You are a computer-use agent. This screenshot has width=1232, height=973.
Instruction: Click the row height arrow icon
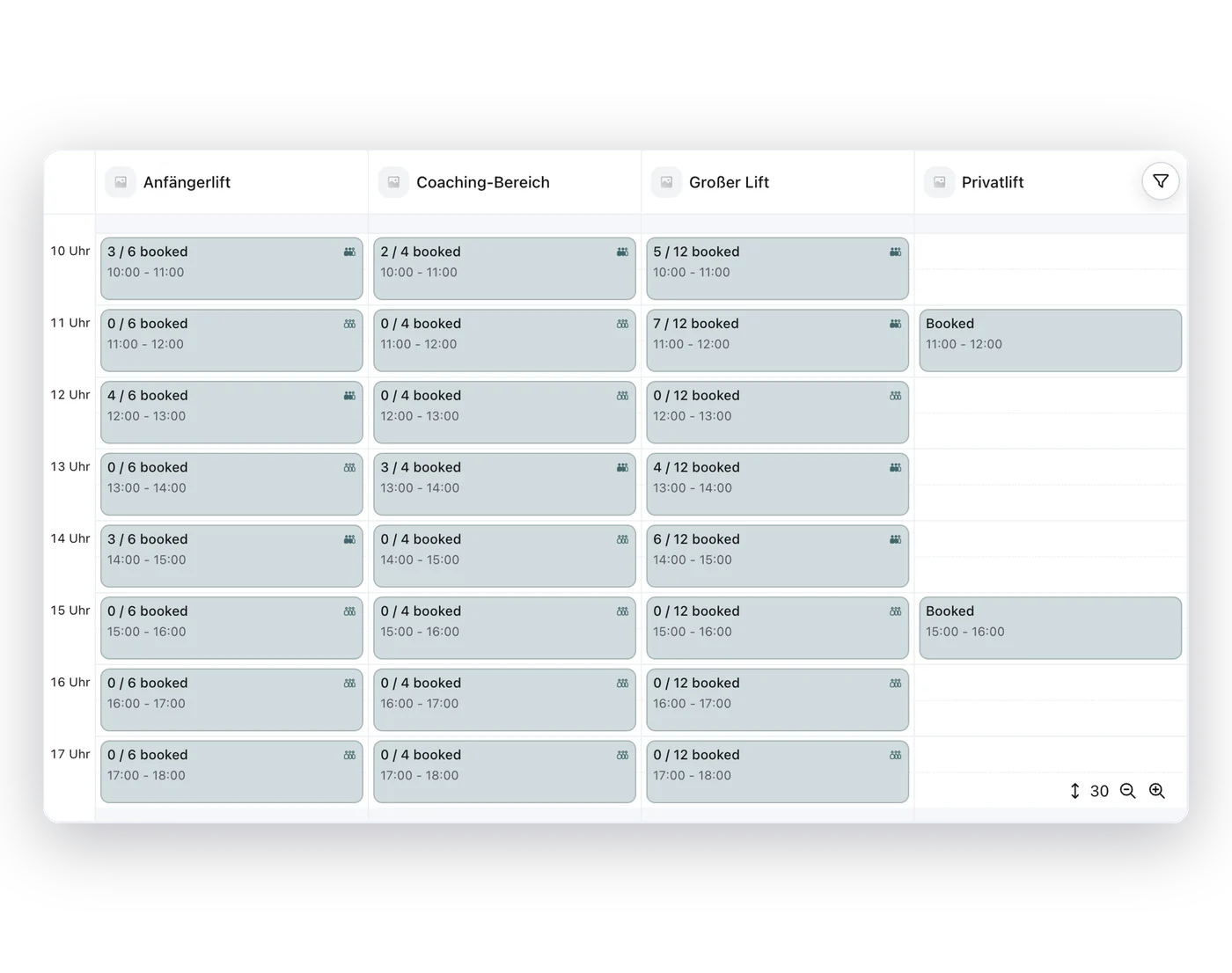point(1074,791)
